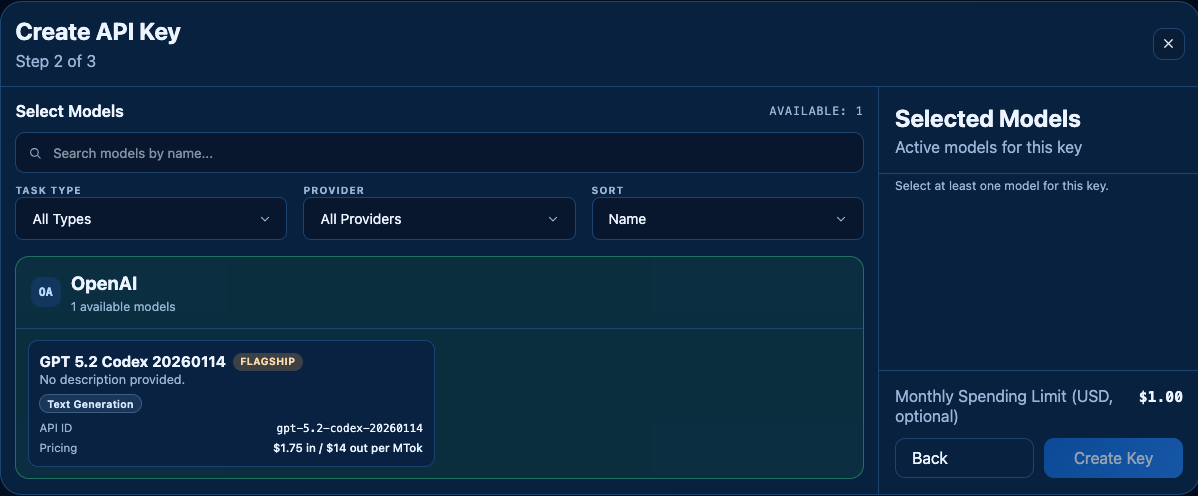Click the Select Models heading
The height and width of the screenshot is (496, 1198).
click(70, 111)
